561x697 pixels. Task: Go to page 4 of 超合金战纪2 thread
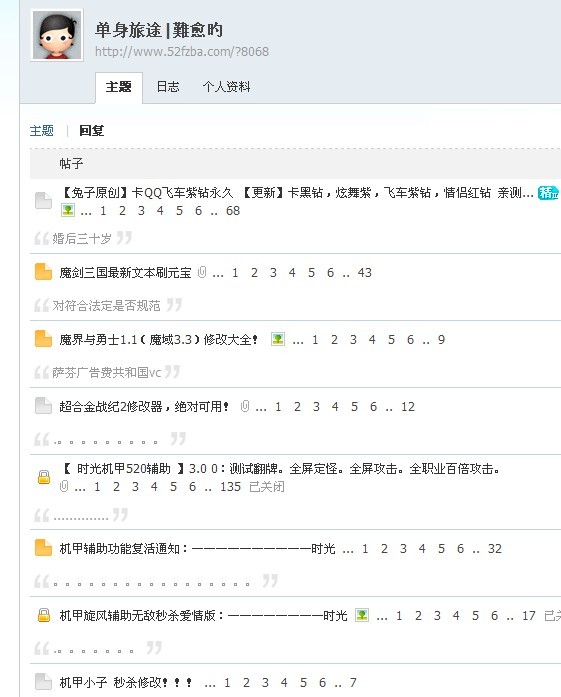point(335,407)
